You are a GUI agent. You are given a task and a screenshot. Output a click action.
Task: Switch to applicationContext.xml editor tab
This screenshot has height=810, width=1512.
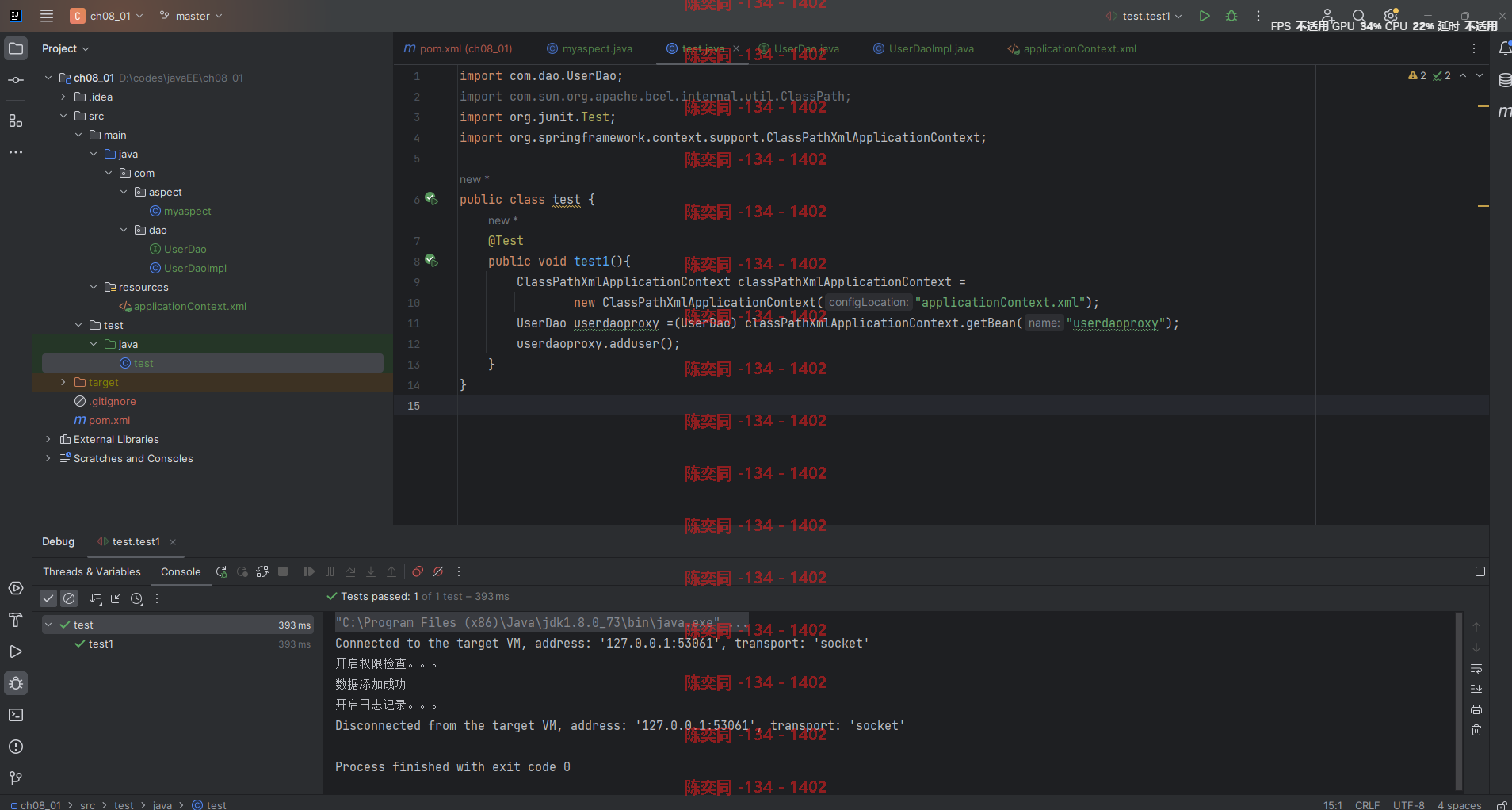coord(1071,48)
